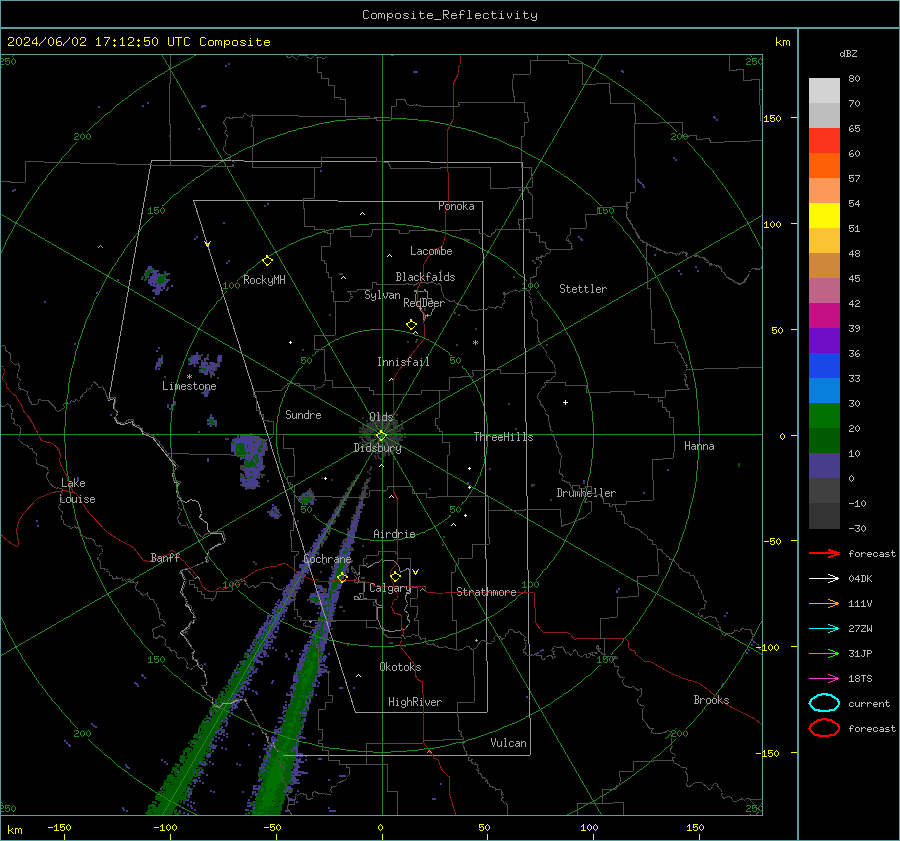Click the cyan current ellipse in legend
The height and width of the screenshot is (841, 900).
coord(824,703)
